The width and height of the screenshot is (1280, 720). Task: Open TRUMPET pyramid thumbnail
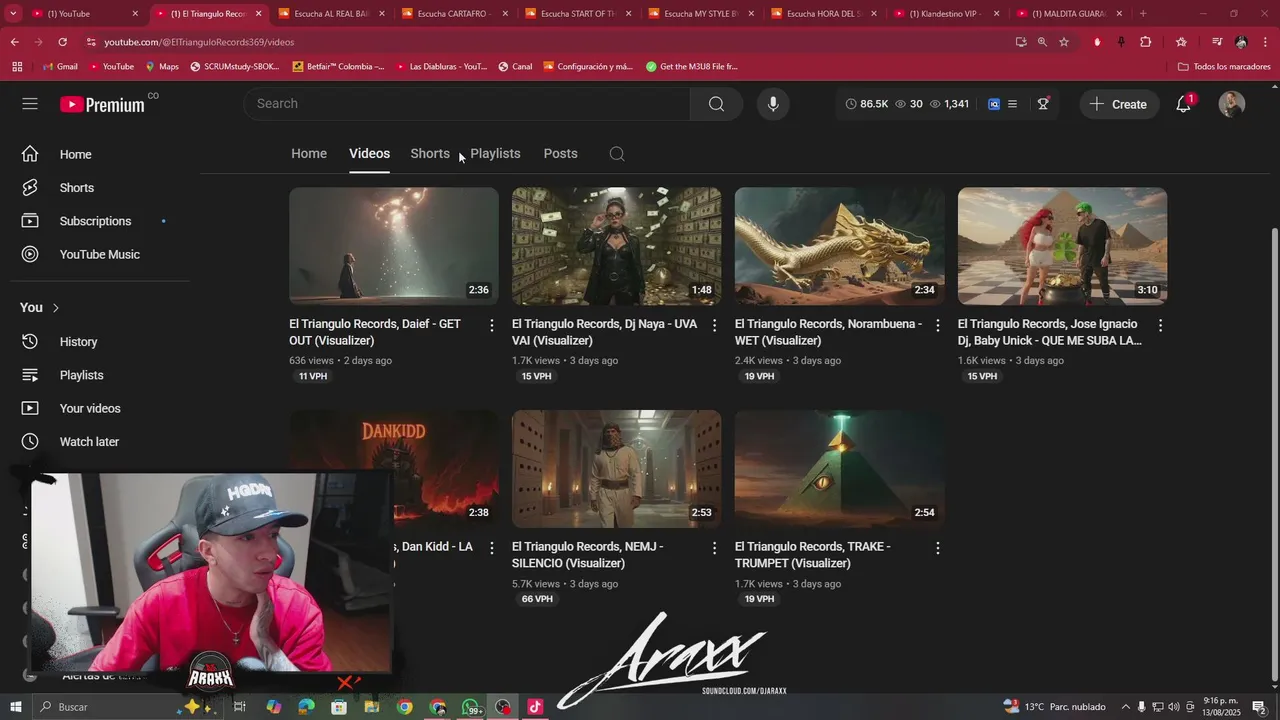[x=840, y=469]
